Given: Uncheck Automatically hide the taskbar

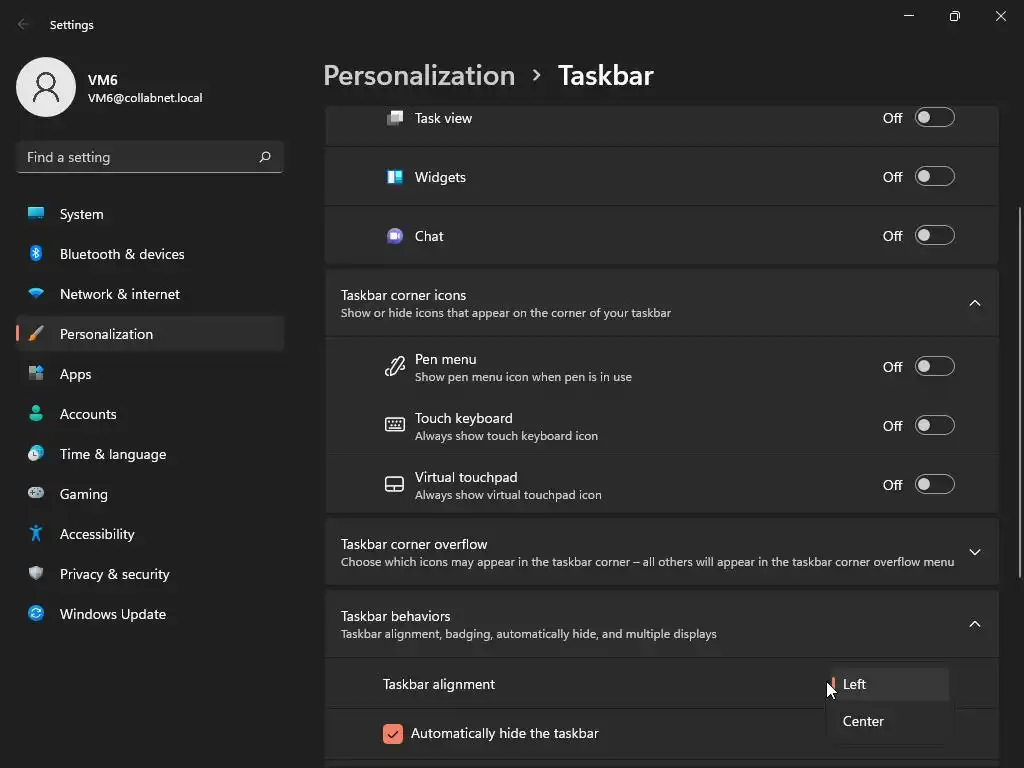Looking at the screenshot, I should click(x=393, y=733).
